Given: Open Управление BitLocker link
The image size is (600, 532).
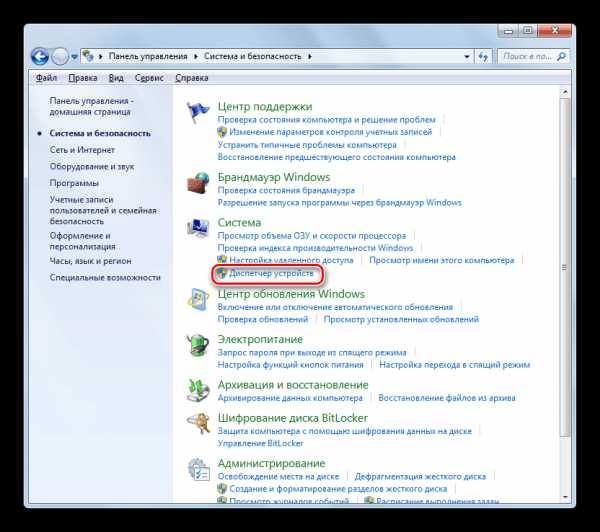Looking at the screenshot, I should point(260,443).
